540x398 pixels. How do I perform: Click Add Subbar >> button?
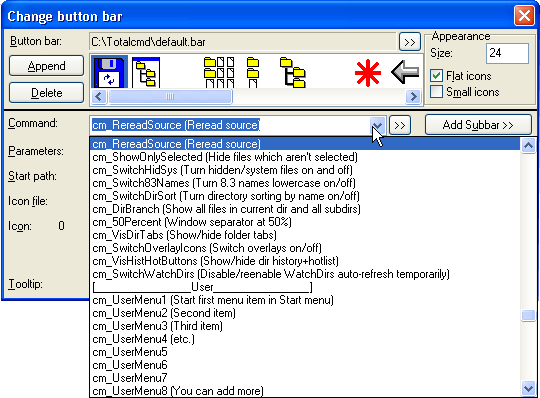(478, 125)
